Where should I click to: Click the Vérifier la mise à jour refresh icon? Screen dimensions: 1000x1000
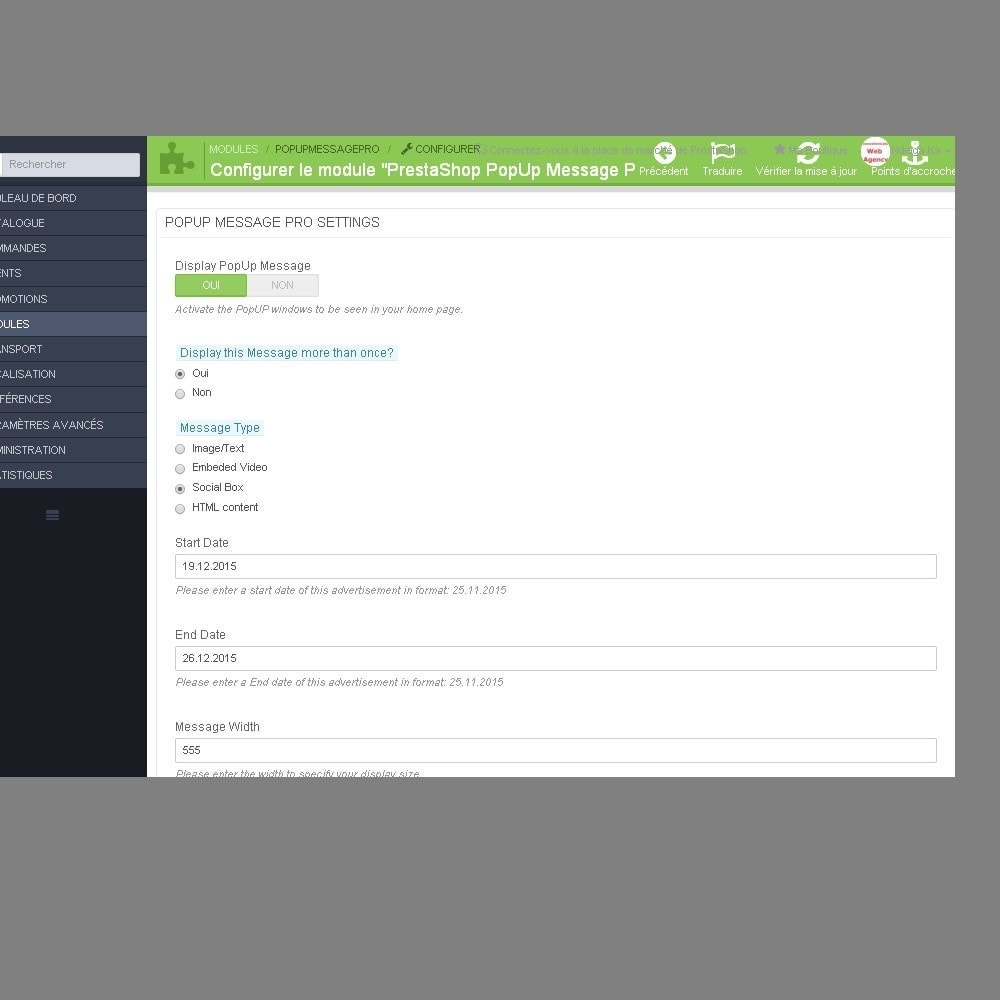pos(807,152)
